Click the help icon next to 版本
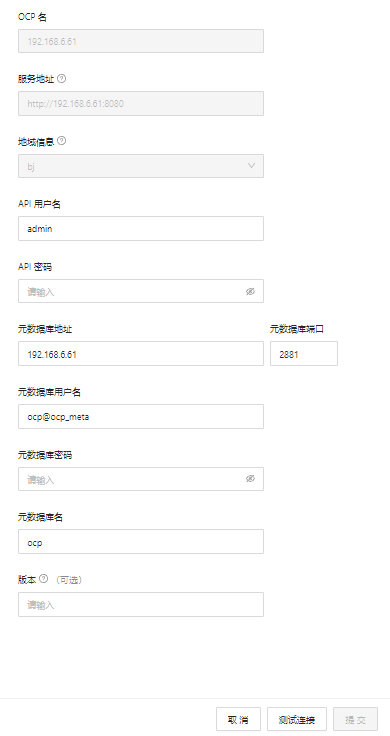390x736 pixels. [x=44, y=579]
